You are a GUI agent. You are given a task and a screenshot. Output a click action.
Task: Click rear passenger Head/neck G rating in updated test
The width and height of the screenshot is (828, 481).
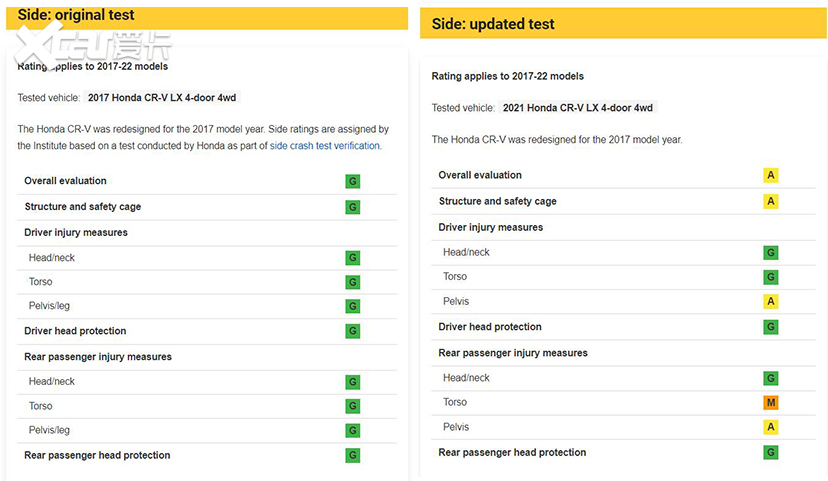771,378
